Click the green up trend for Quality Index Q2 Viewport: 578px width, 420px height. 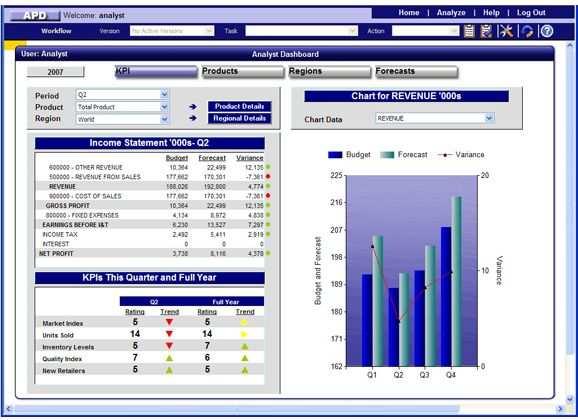tap(169, 358)
